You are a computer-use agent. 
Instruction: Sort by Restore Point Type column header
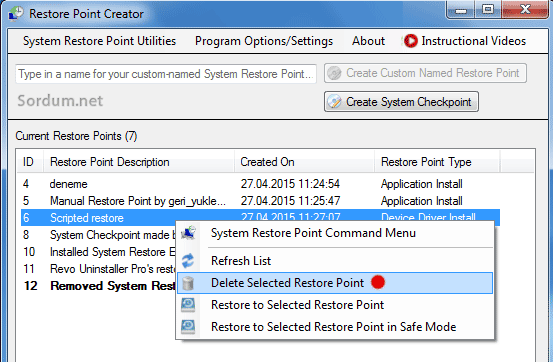tap(437, 162)
